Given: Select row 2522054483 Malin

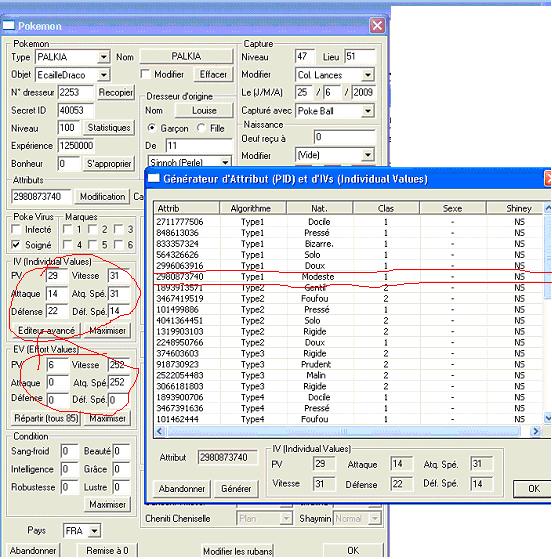Looking at the screenshot, I should [349, 375].
